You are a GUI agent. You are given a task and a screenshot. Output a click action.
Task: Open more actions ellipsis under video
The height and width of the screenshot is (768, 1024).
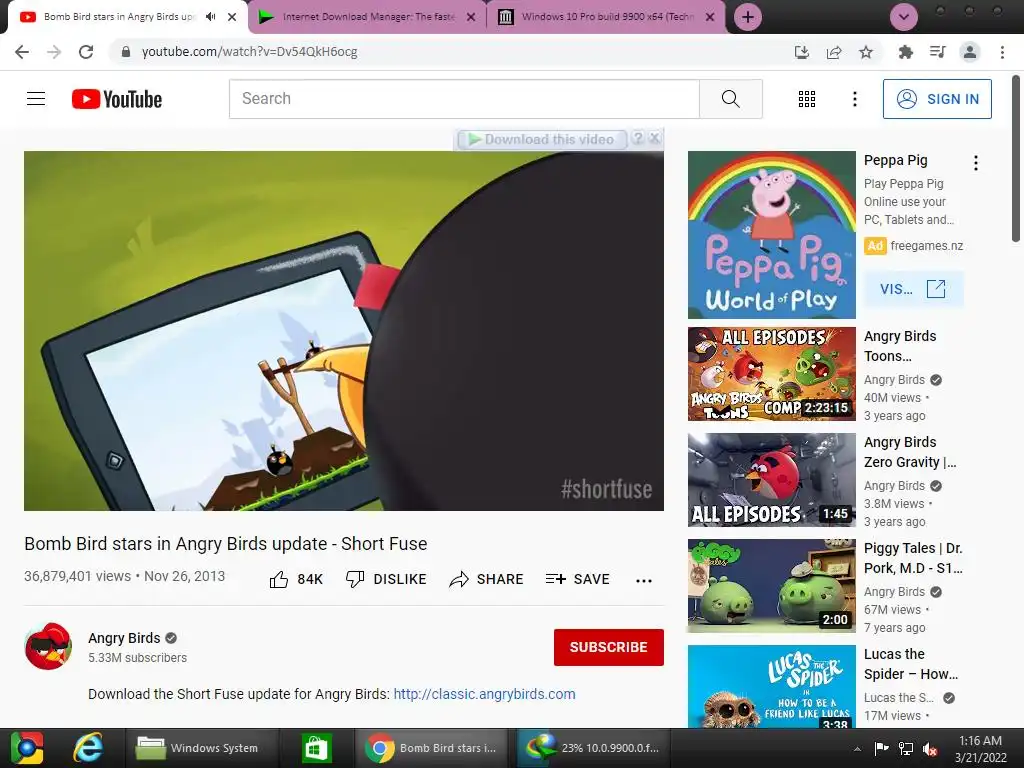[x=643, y=581]
